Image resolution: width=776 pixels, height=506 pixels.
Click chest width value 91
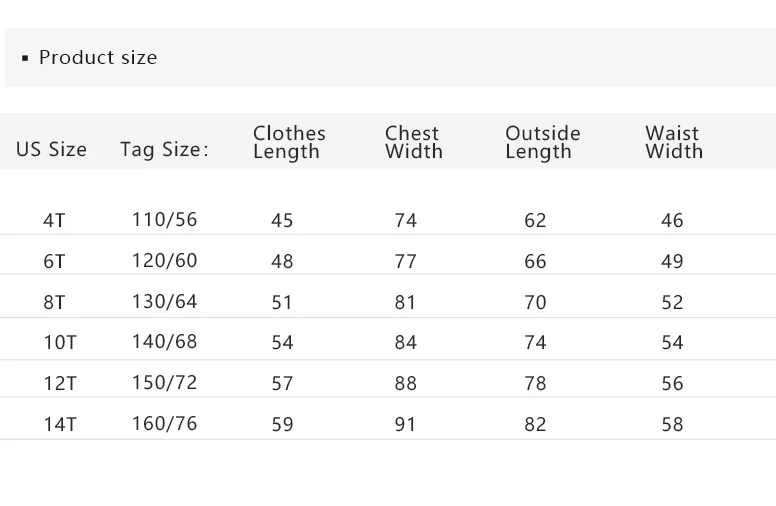coord(405,425)
